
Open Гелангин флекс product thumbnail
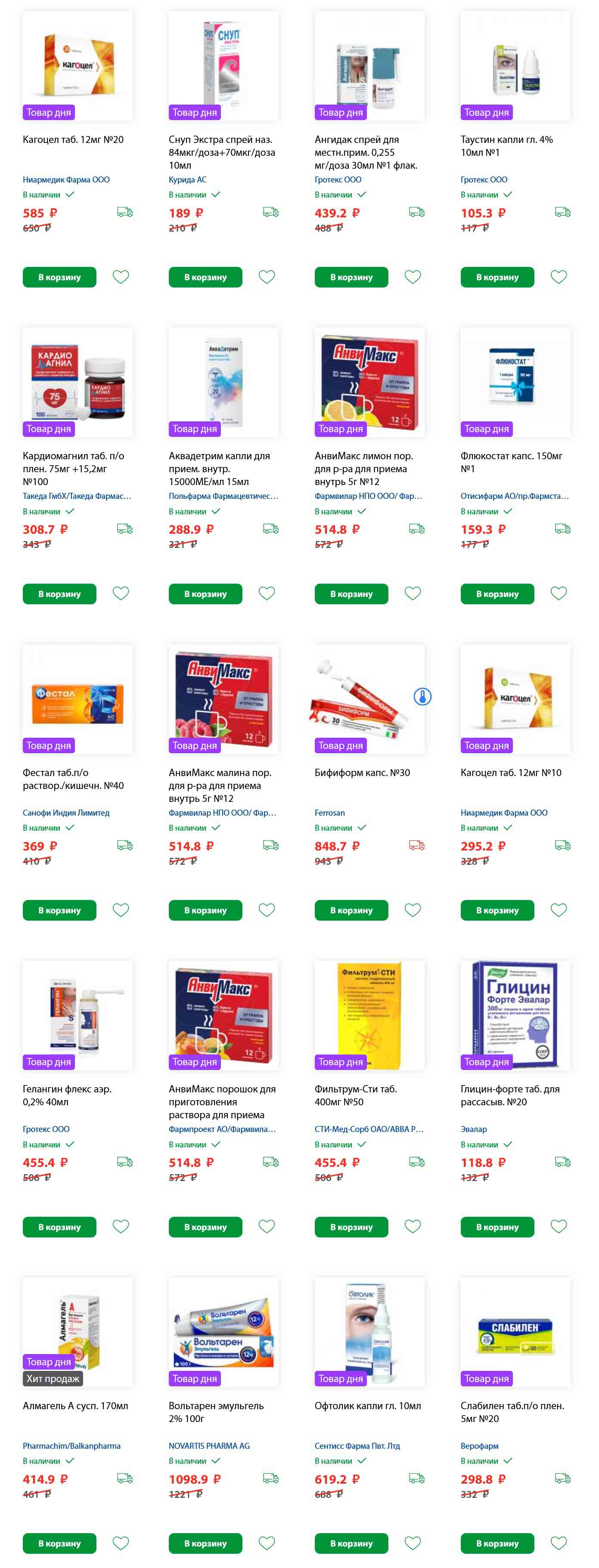coord(78,1015)
